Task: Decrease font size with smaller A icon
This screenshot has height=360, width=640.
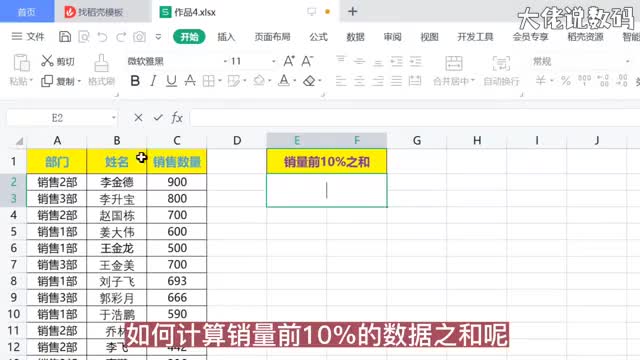Action: (x=307, y=61)
